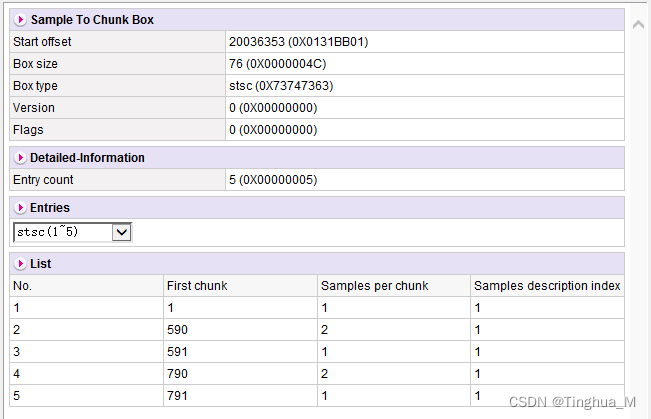Click the Start offset label
This screenshot has width=651, height=419.
[42, 42]
